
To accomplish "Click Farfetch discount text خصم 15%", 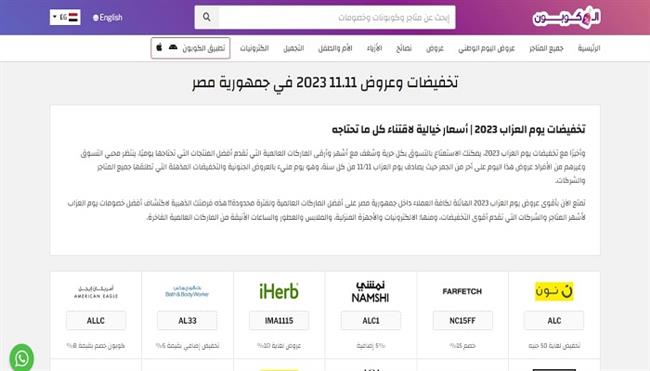I will [462, 345].
